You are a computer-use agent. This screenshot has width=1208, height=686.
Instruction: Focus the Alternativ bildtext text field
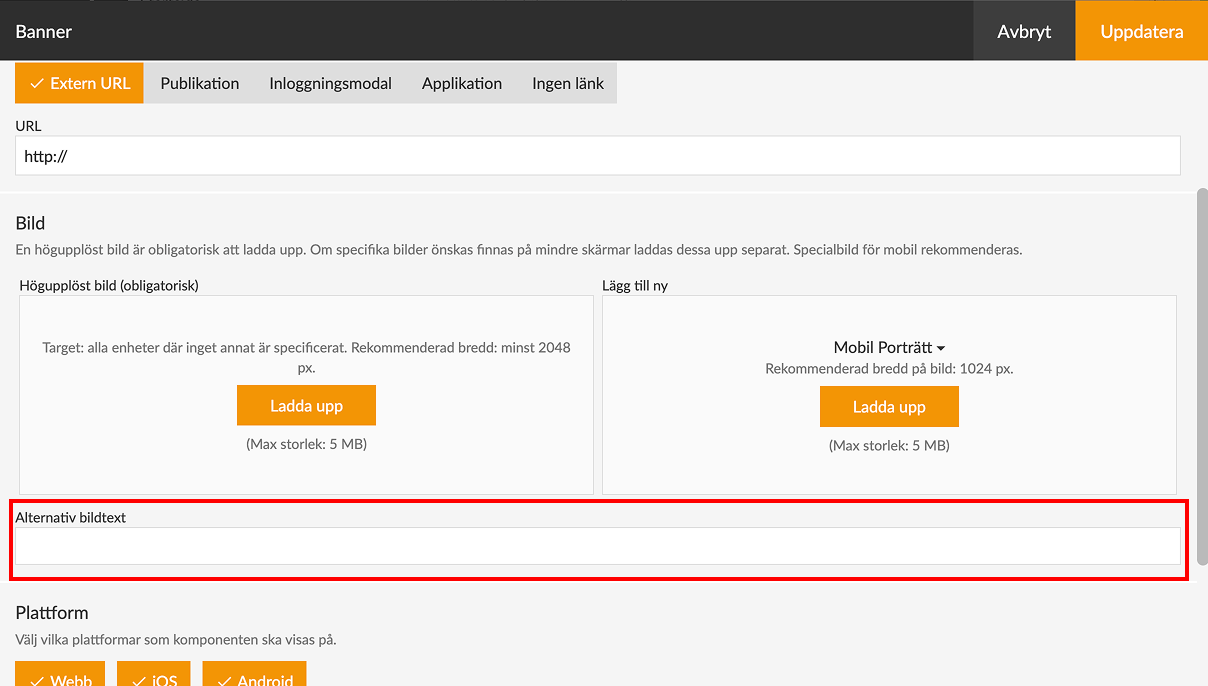click(x=597, y=546)
